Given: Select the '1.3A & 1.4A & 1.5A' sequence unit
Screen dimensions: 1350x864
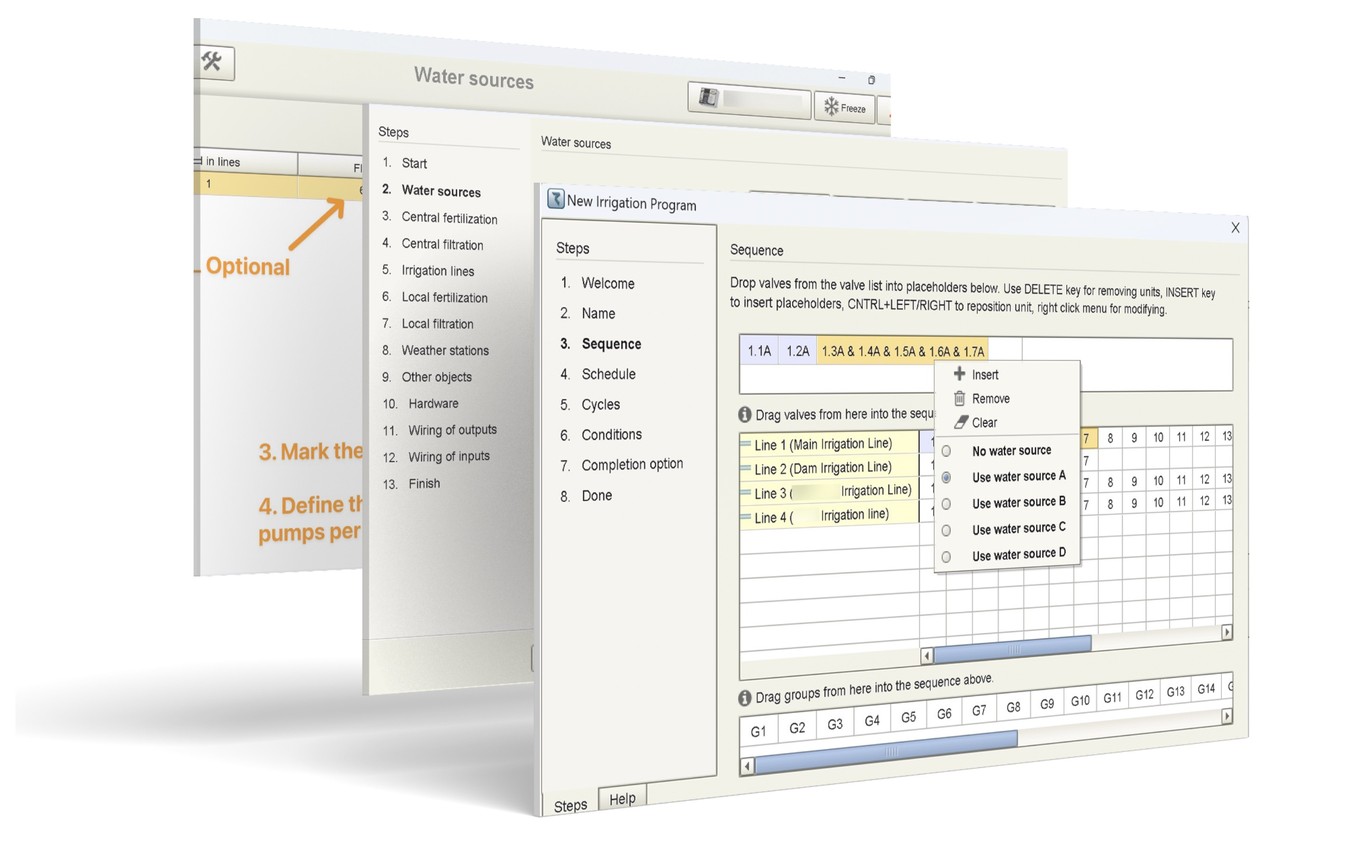Looking at the screenshot, I should coord(903,351).
